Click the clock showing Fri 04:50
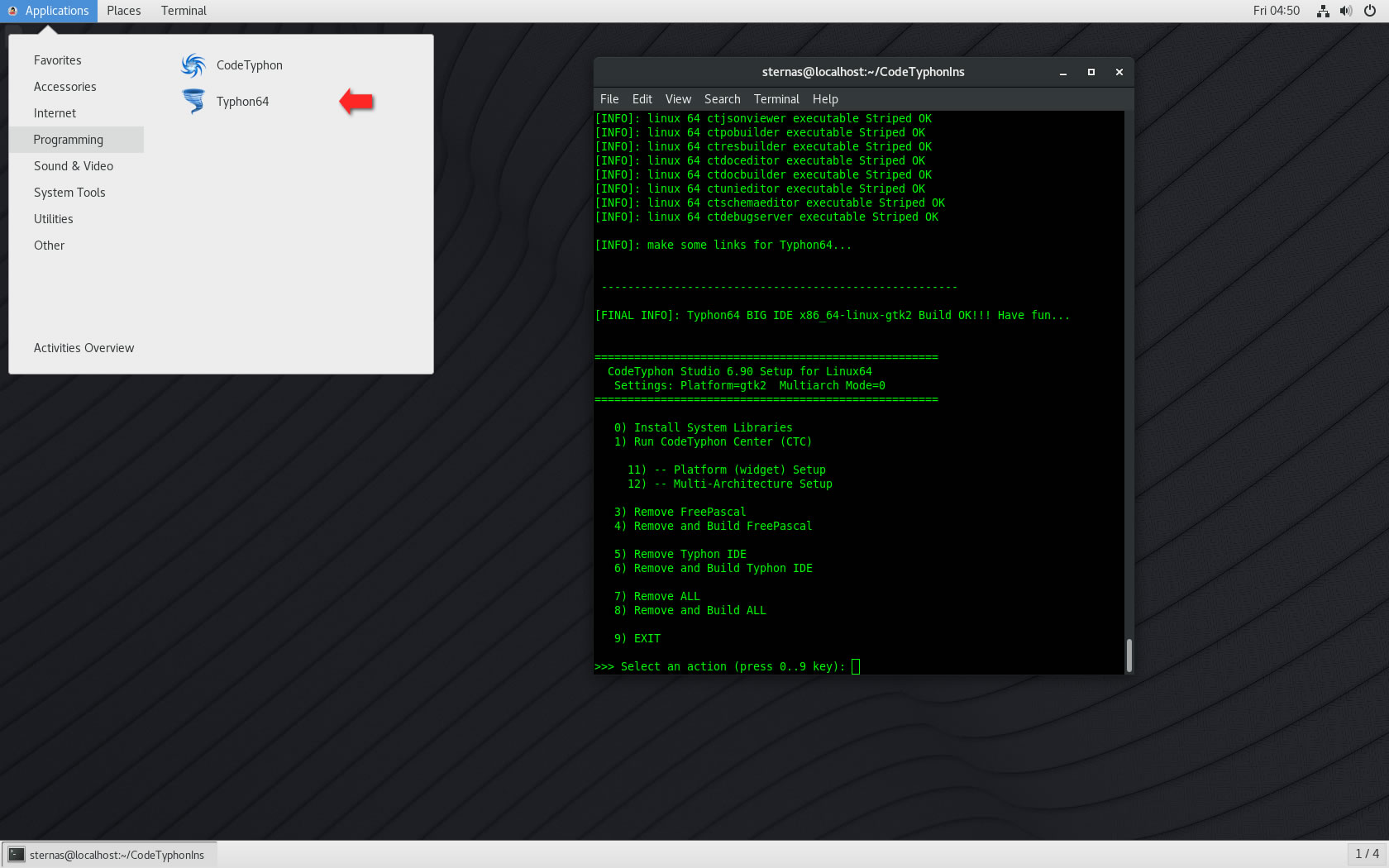The width and height of the screenshot is (1389, 868). (x=1277, y=11)
